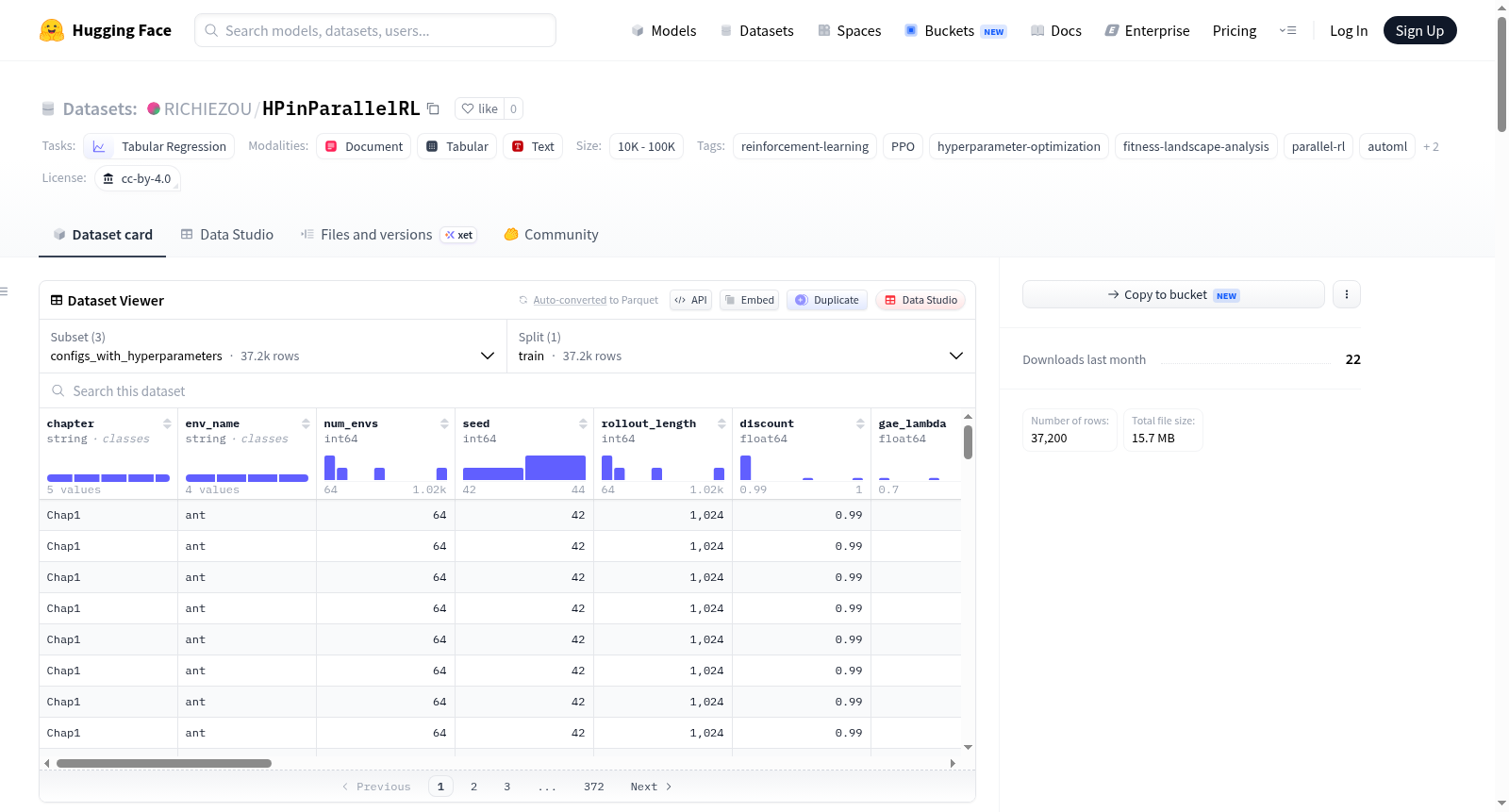Click the reinforcement-learning tag
This screenshot has height=812, width=1509.
click(x=804, y=146)
